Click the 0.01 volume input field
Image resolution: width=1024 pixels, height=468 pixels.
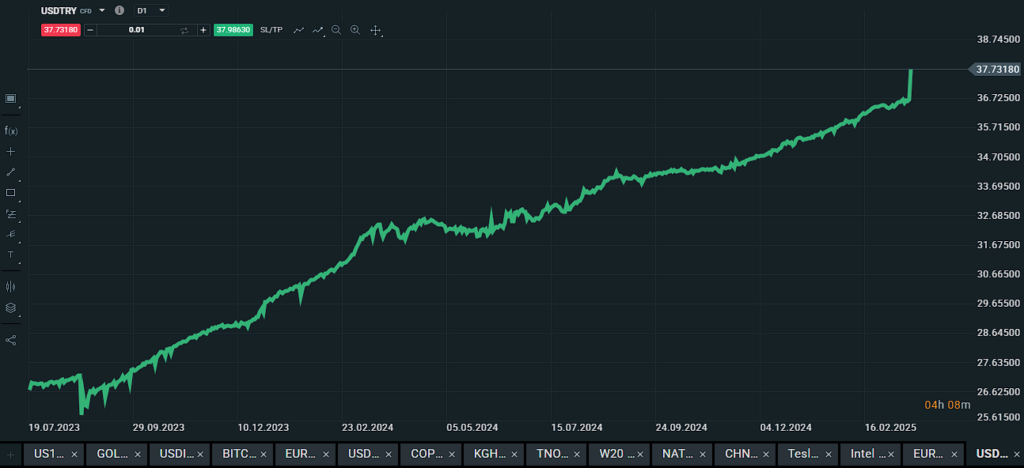(x=137, y=30)
